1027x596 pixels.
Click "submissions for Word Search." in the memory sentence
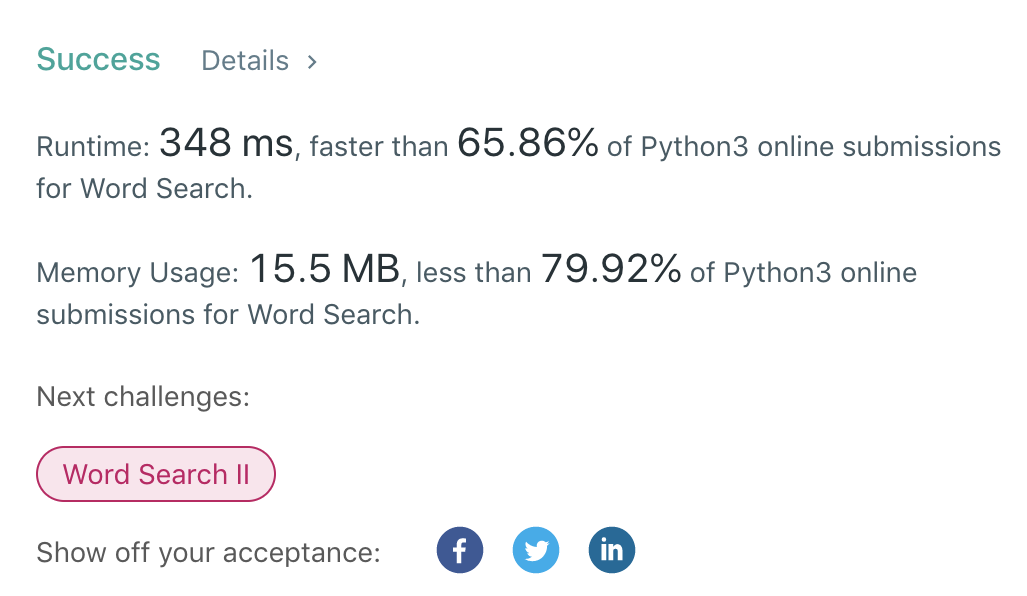(228, 314)
